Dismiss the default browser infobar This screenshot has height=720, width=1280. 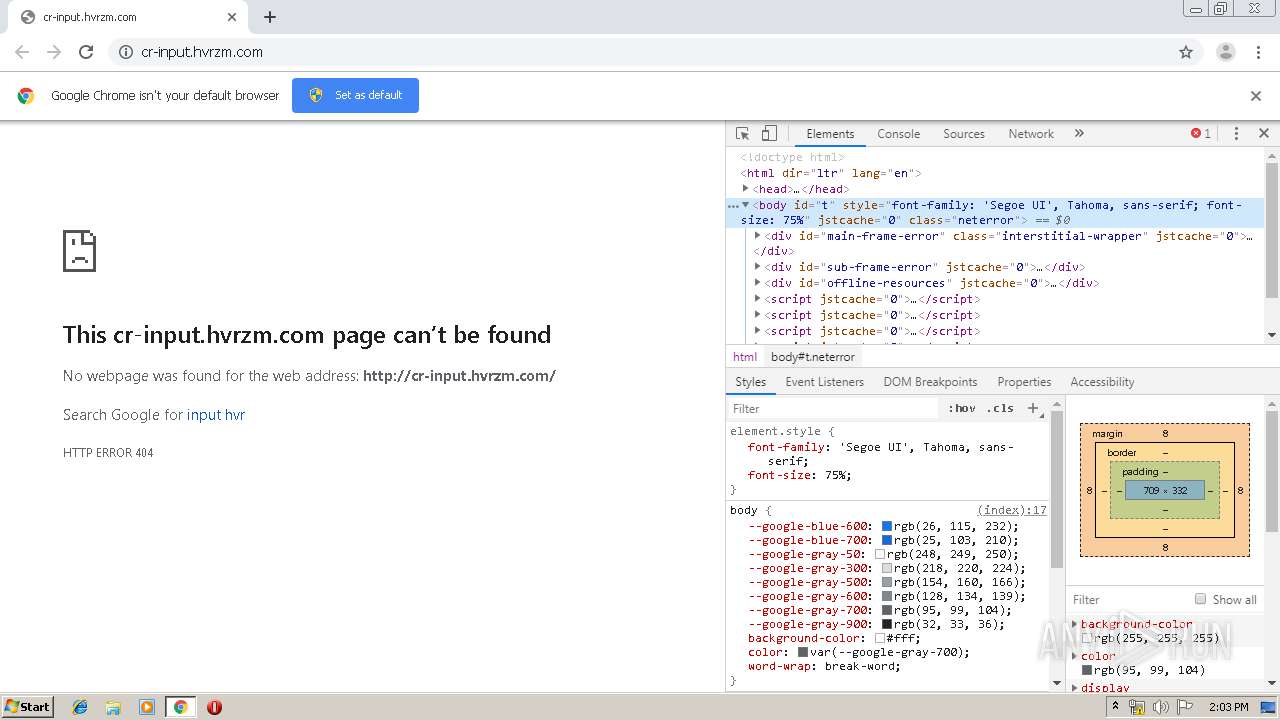click(1256, 96)
